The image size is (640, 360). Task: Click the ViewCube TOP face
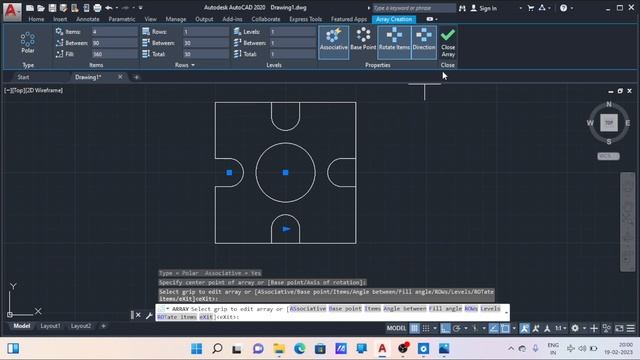pyautogui.click(x=609, y=122)
